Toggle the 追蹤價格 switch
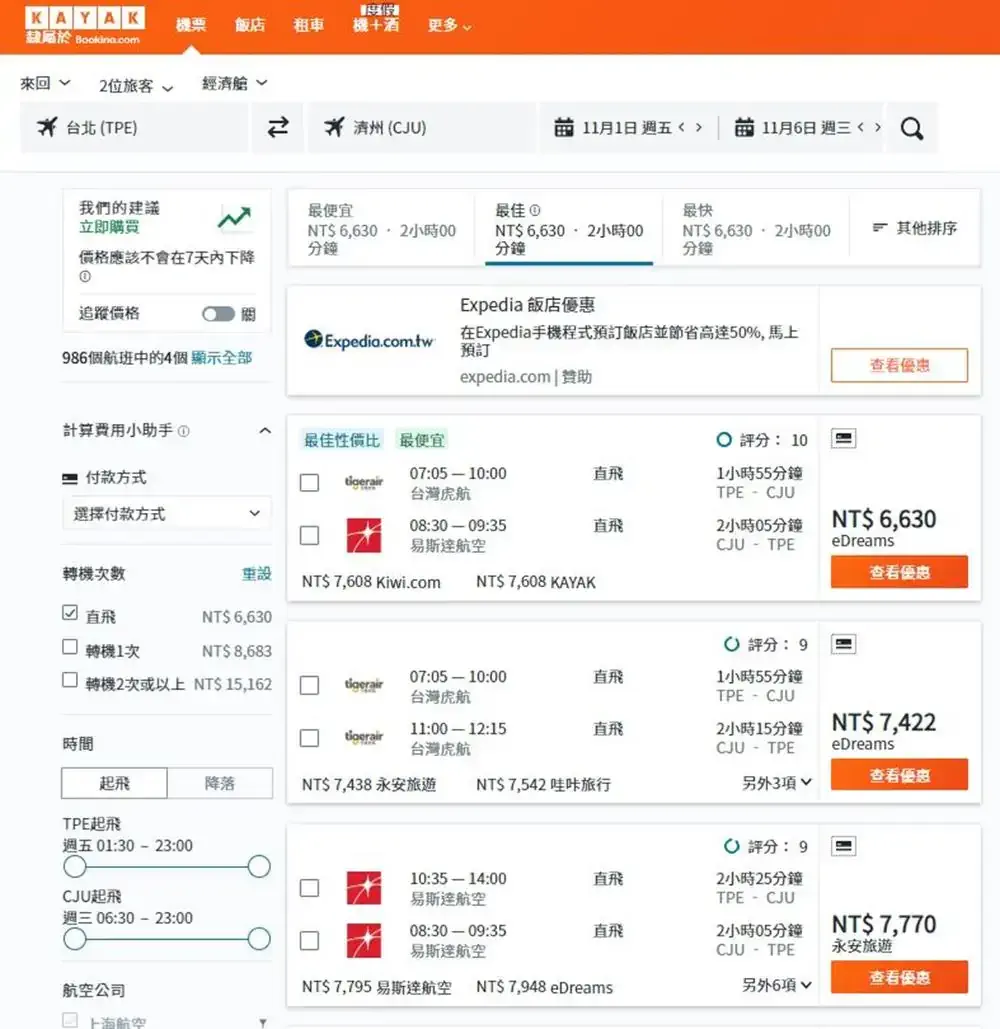The height and width of the screenshot is (1029, 1000). point(219,314)
